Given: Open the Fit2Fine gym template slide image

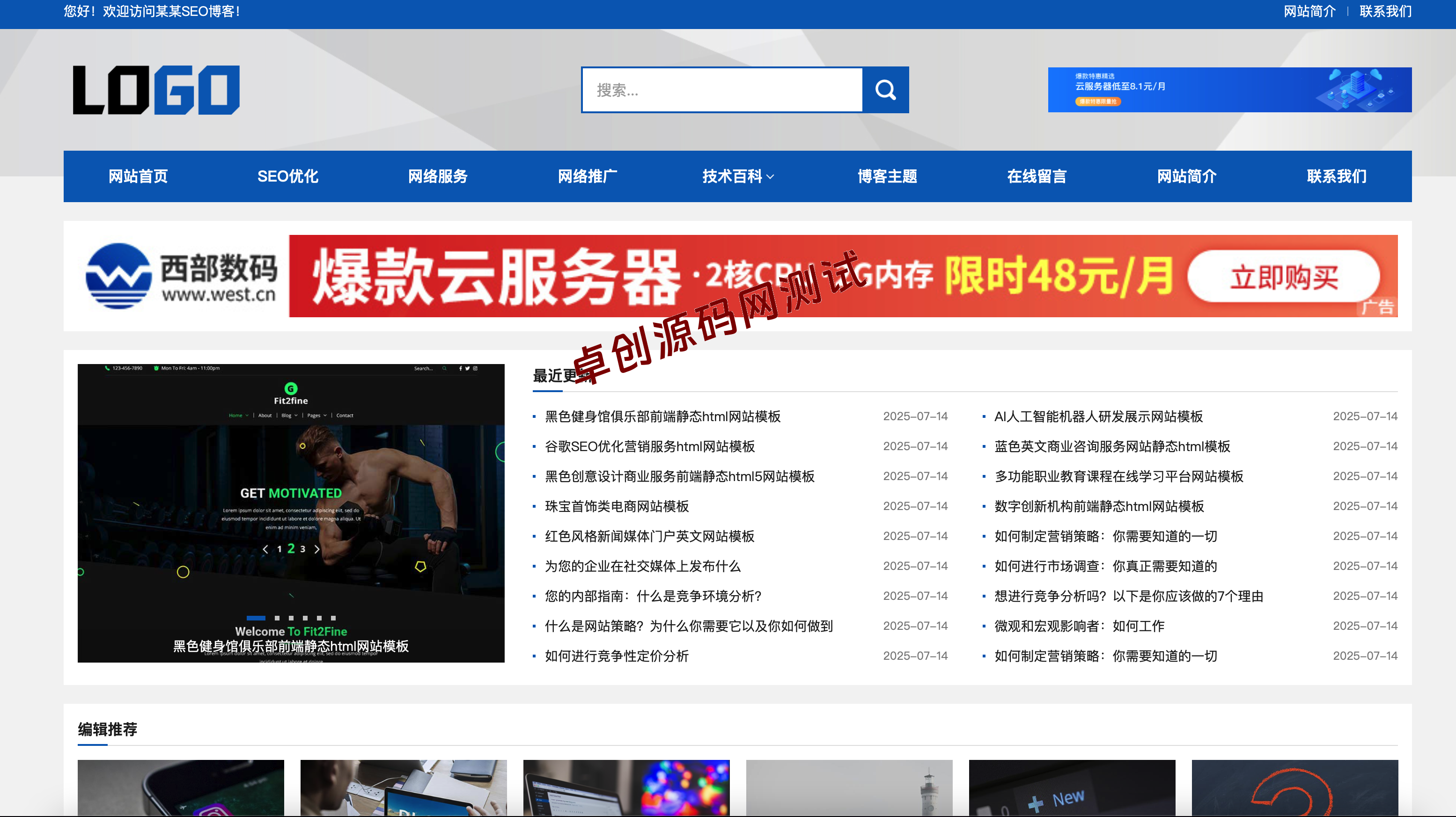Looking at the screenshot, I should [291, 513].
